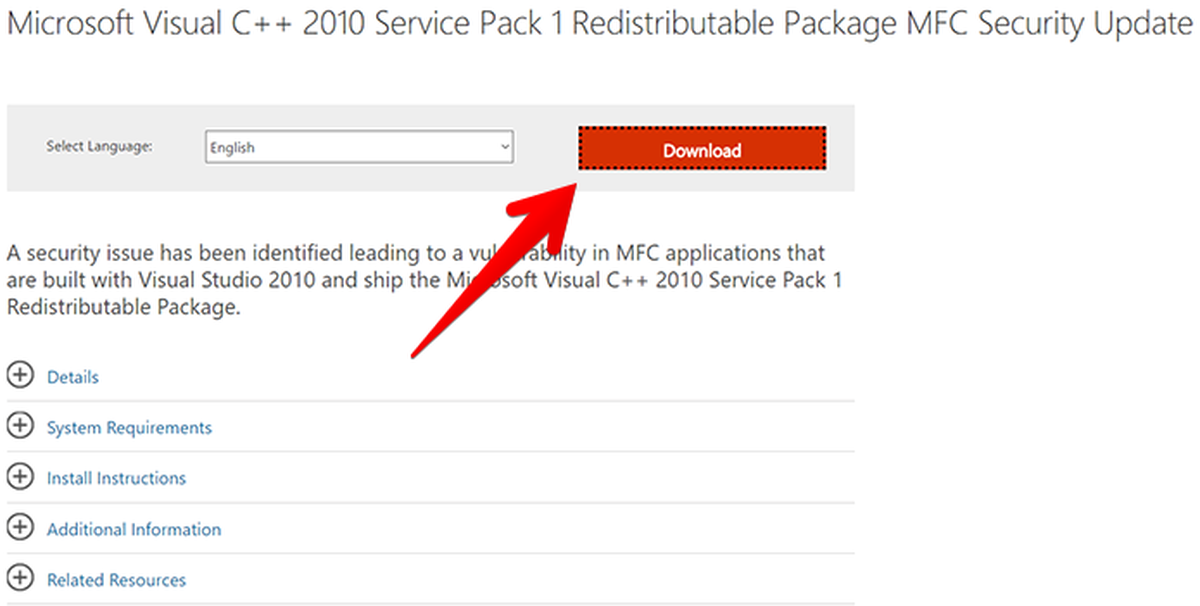Click the "Select Language:" label
1200x606 pixels.
point(99,146)
